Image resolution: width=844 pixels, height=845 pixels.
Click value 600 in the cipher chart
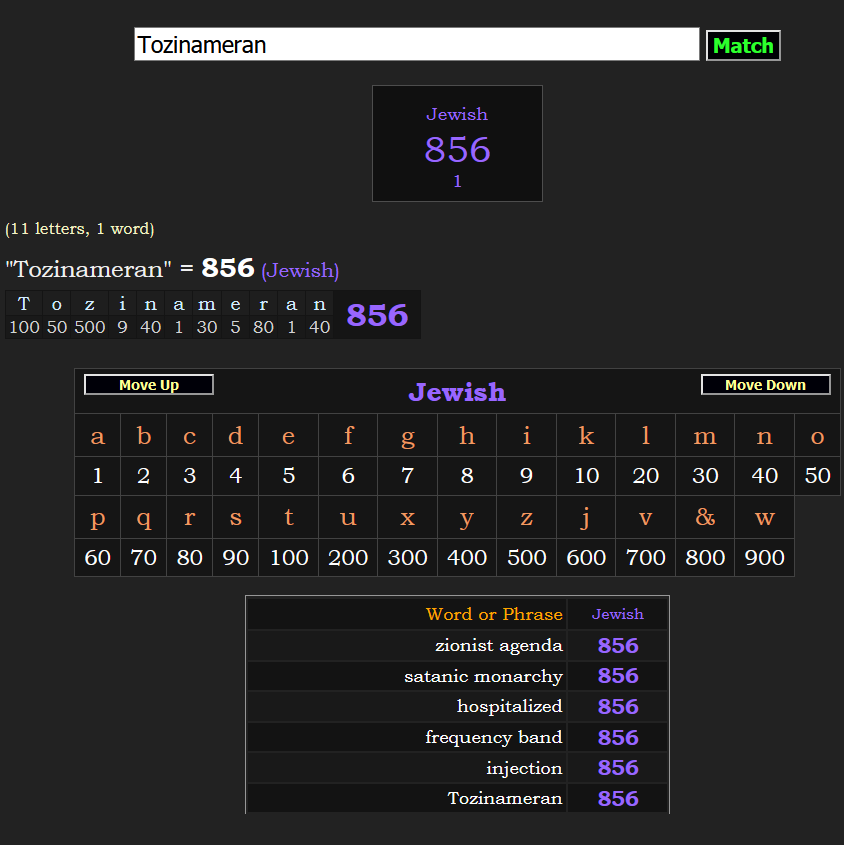[x=586, y=557]
